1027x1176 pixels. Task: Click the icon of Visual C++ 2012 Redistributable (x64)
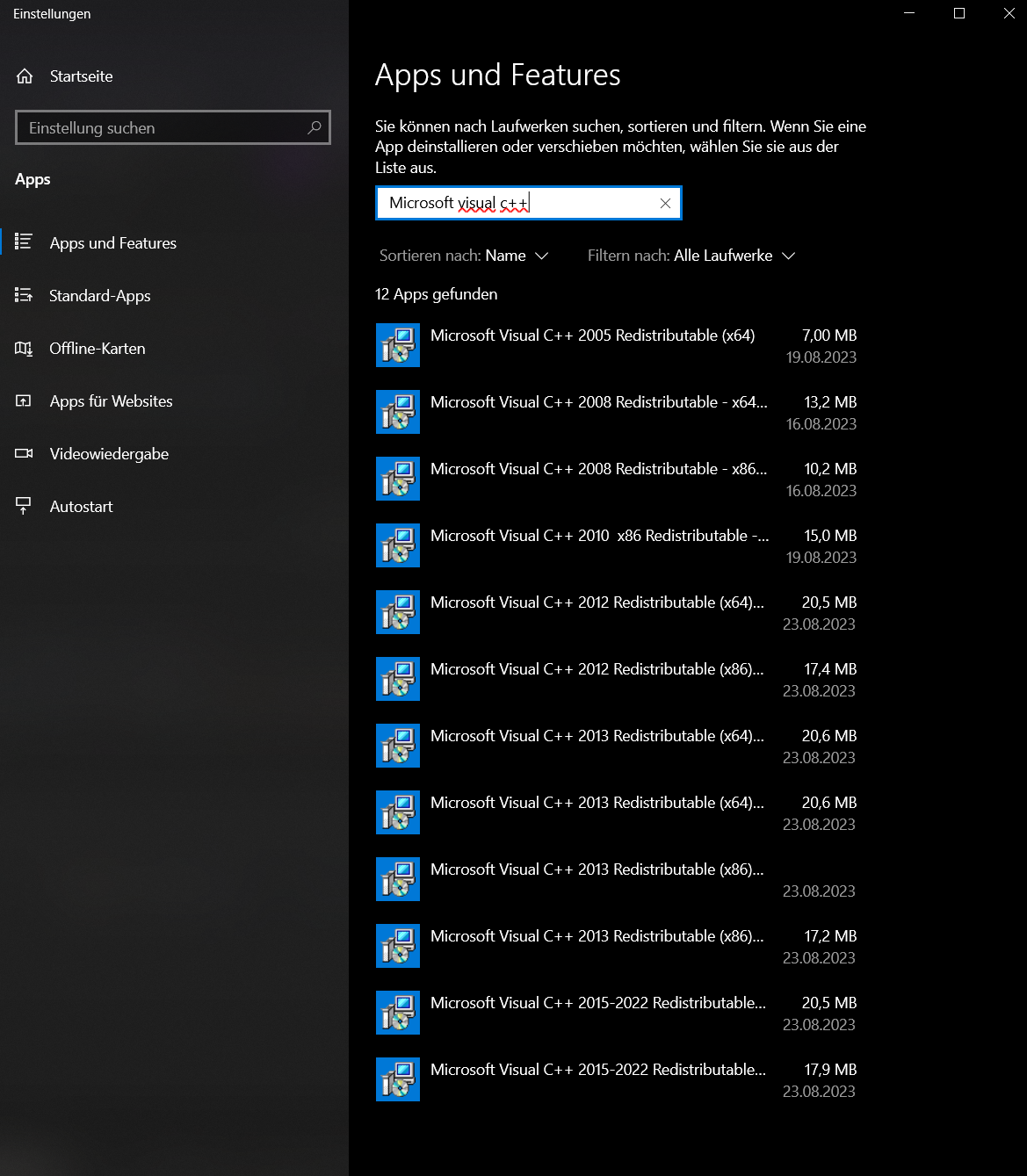[x=398, y=612]
